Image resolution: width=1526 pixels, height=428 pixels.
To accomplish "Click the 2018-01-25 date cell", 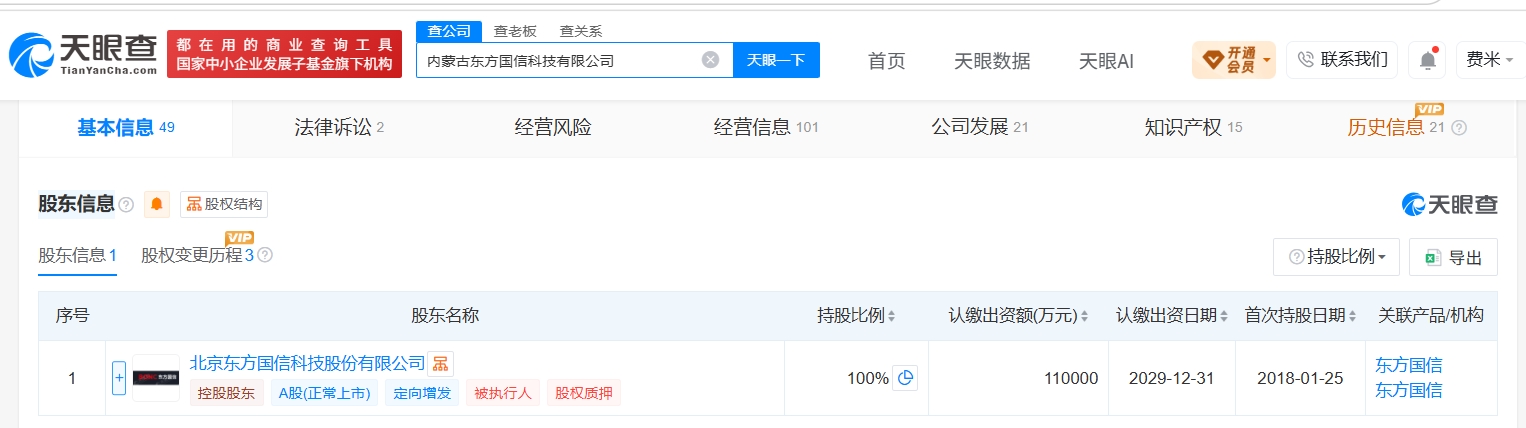I will pos(1300,378).
